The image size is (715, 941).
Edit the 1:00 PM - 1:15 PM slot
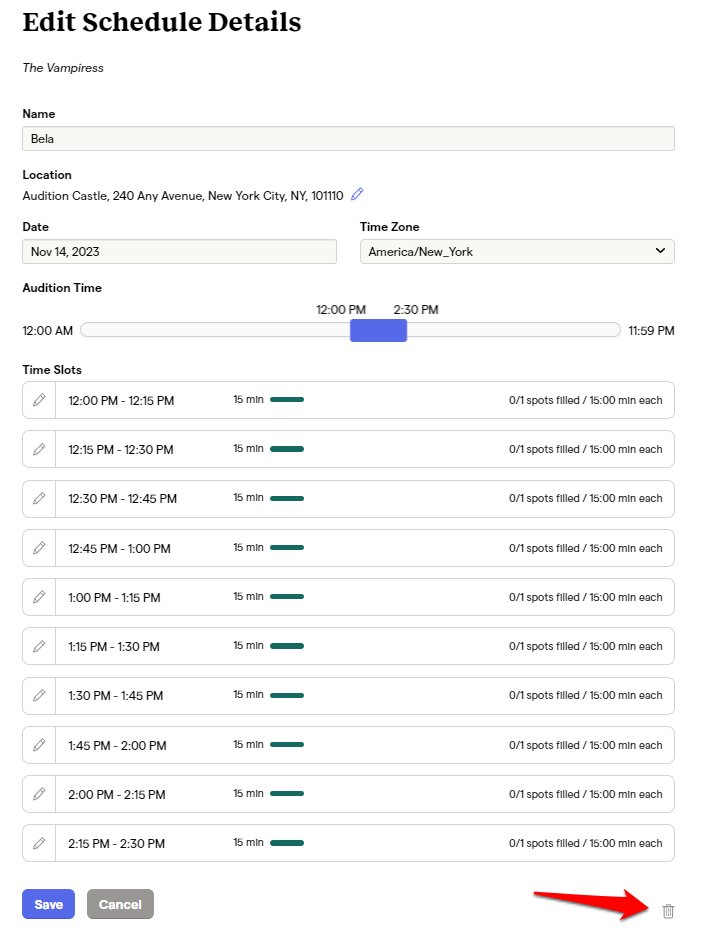[39, 597]
